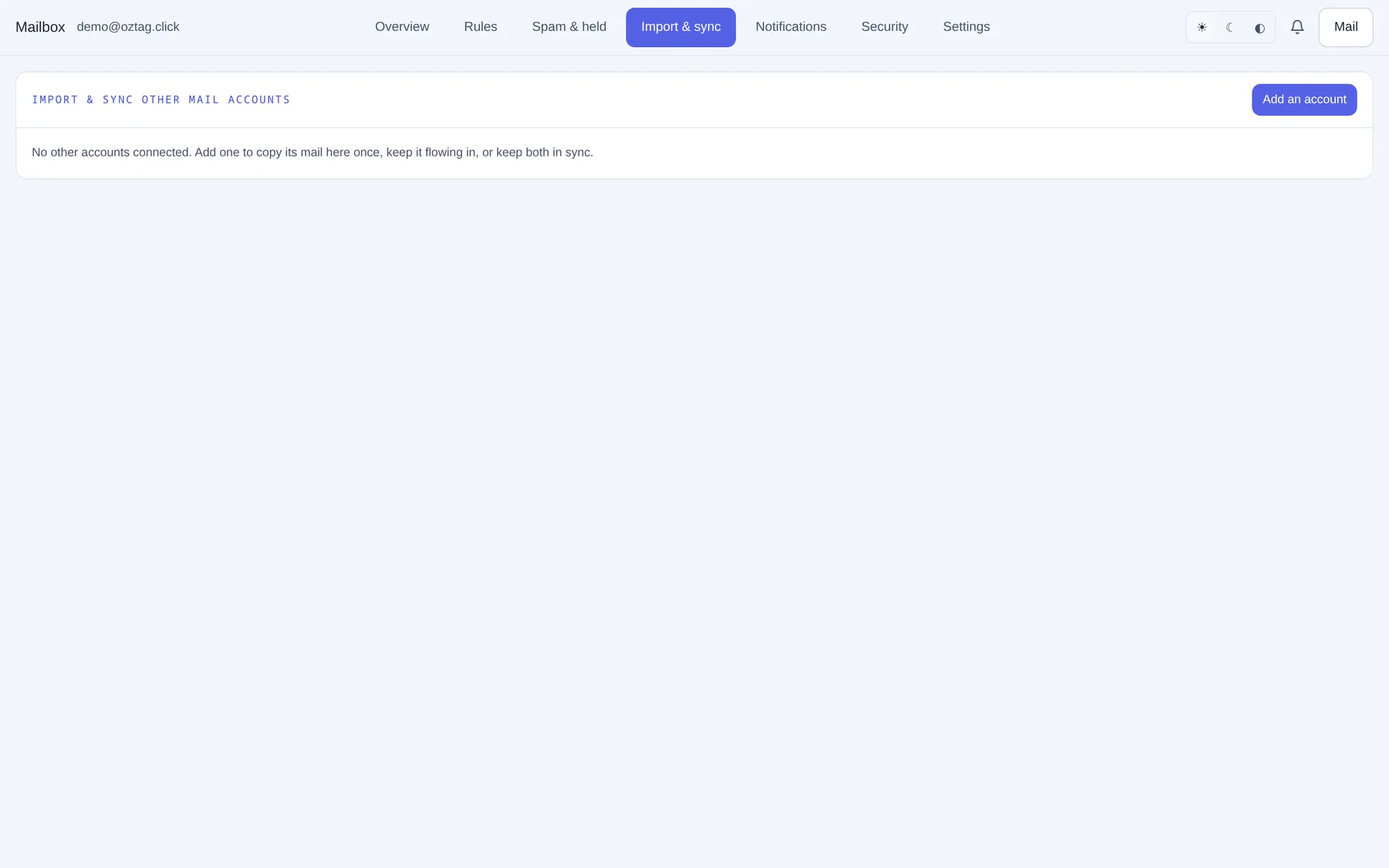Screen dimensions: 1389x868
Task: Click the demo@oztag.click address
Action: pos(128,27)
